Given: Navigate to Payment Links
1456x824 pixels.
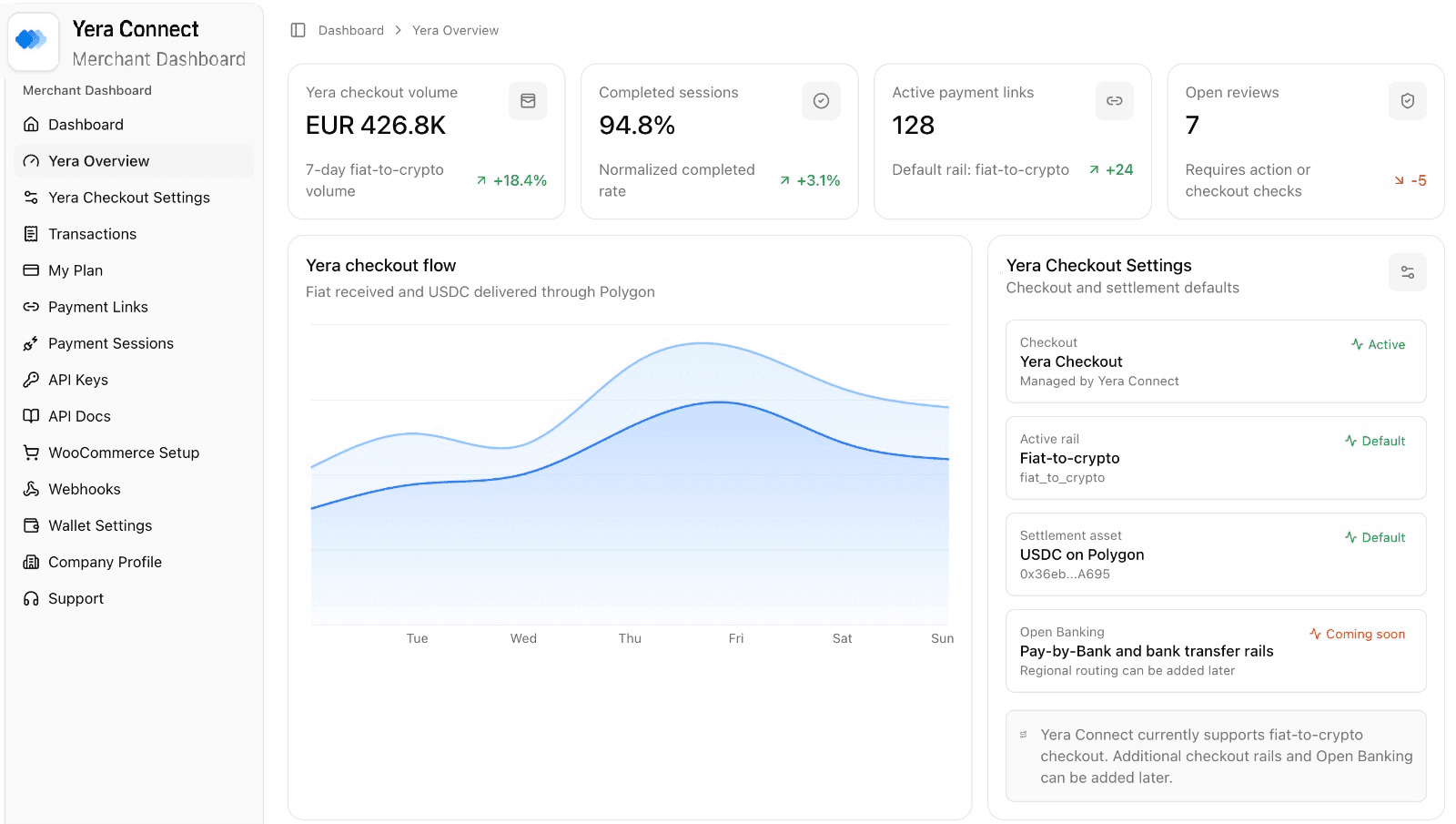Looking at the screenshot, I should pos(134,307).
